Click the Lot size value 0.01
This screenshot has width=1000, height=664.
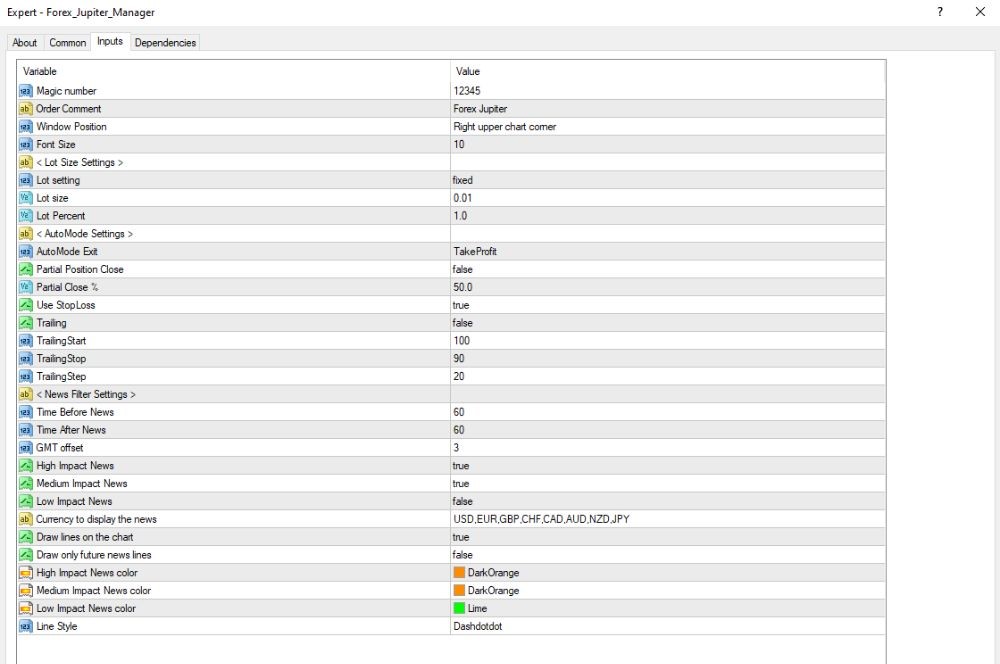(x=462, y=198)
